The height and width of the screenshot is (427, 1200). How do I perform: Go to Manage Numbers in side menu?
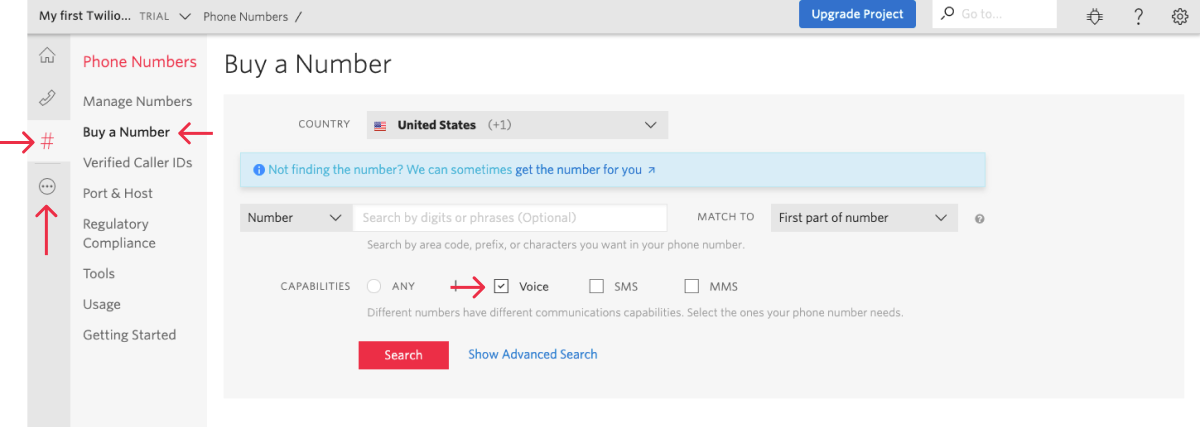coord(137,101)
